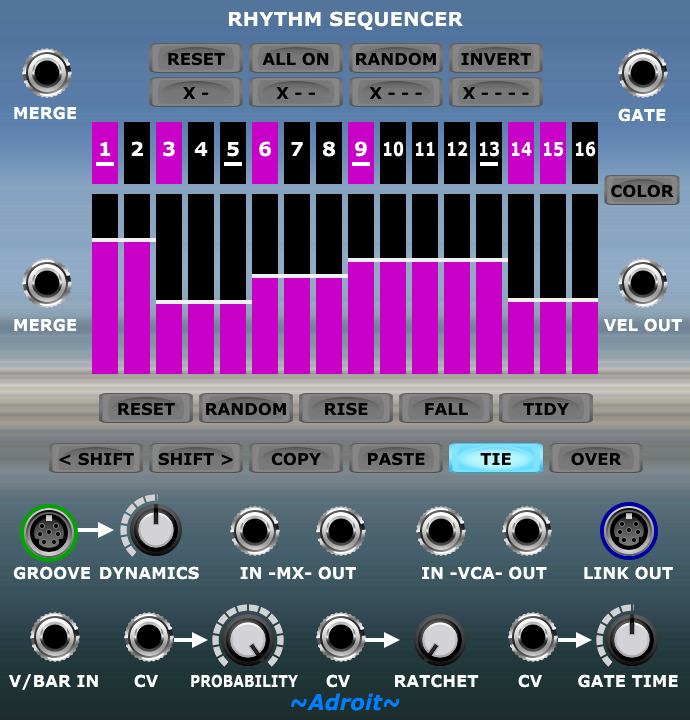The height and width of the screenshot is (720, 690).
Task: Toggle step 3 off
Action: (169, 153)
